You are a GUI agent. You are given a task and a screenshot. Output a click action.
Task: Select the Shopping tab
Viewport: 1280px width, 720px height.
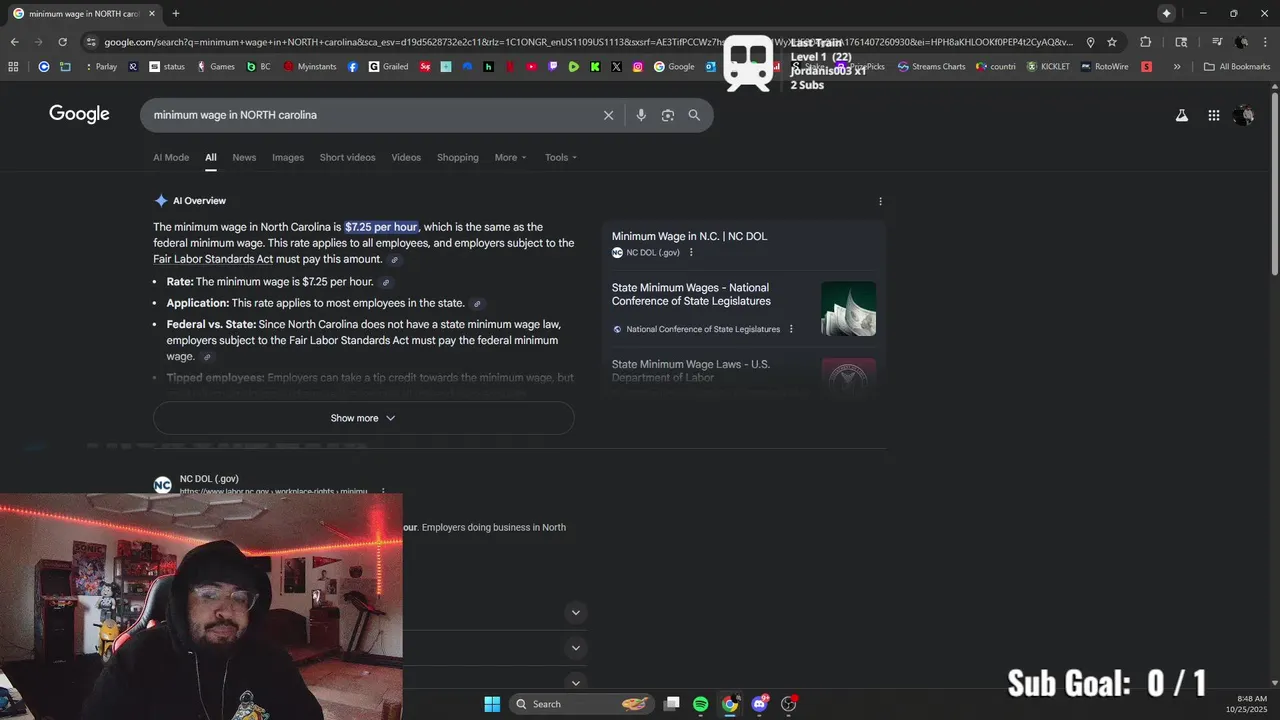pyautogui.click(x=457, y=157)
